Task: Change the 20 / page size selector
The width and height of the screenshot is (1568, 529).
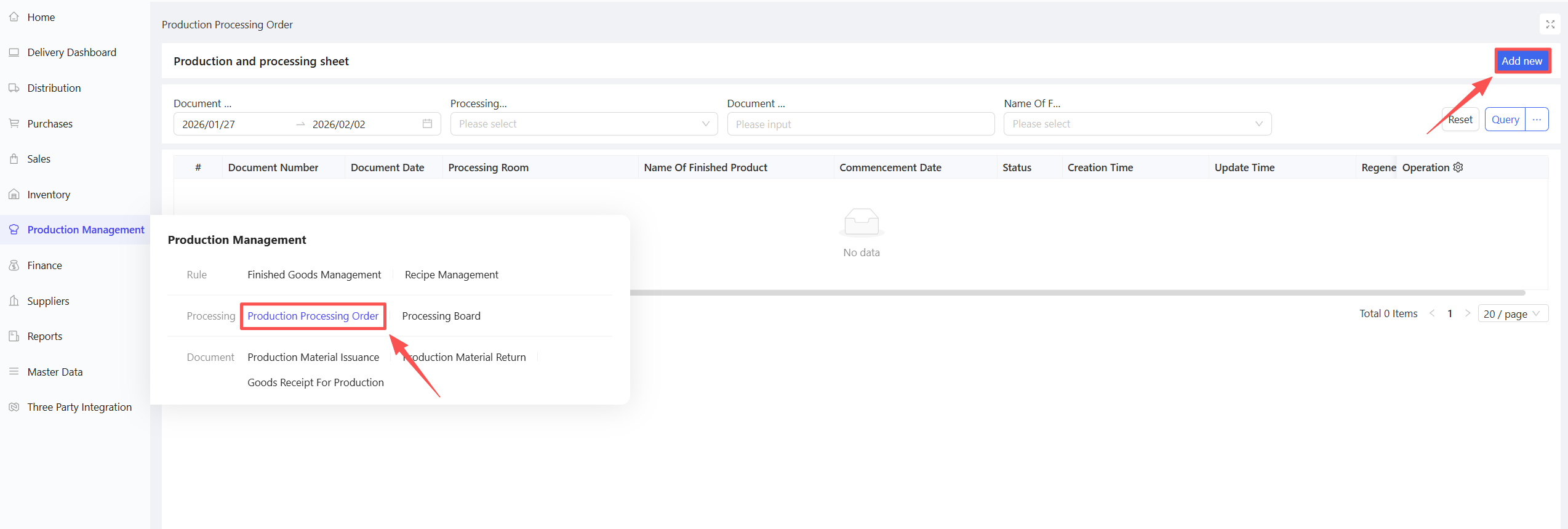Action: tap(1512, 314)
